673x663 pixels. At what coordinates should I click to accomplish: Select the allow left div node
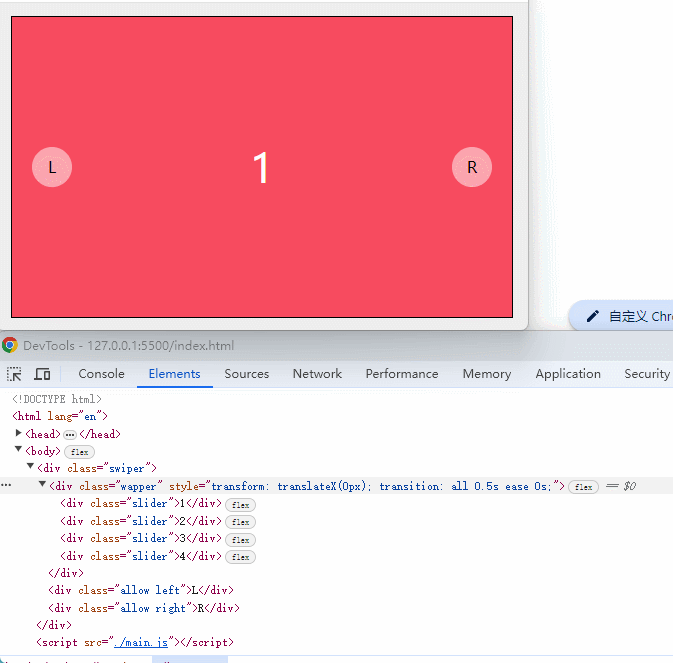tap(141, 590)
